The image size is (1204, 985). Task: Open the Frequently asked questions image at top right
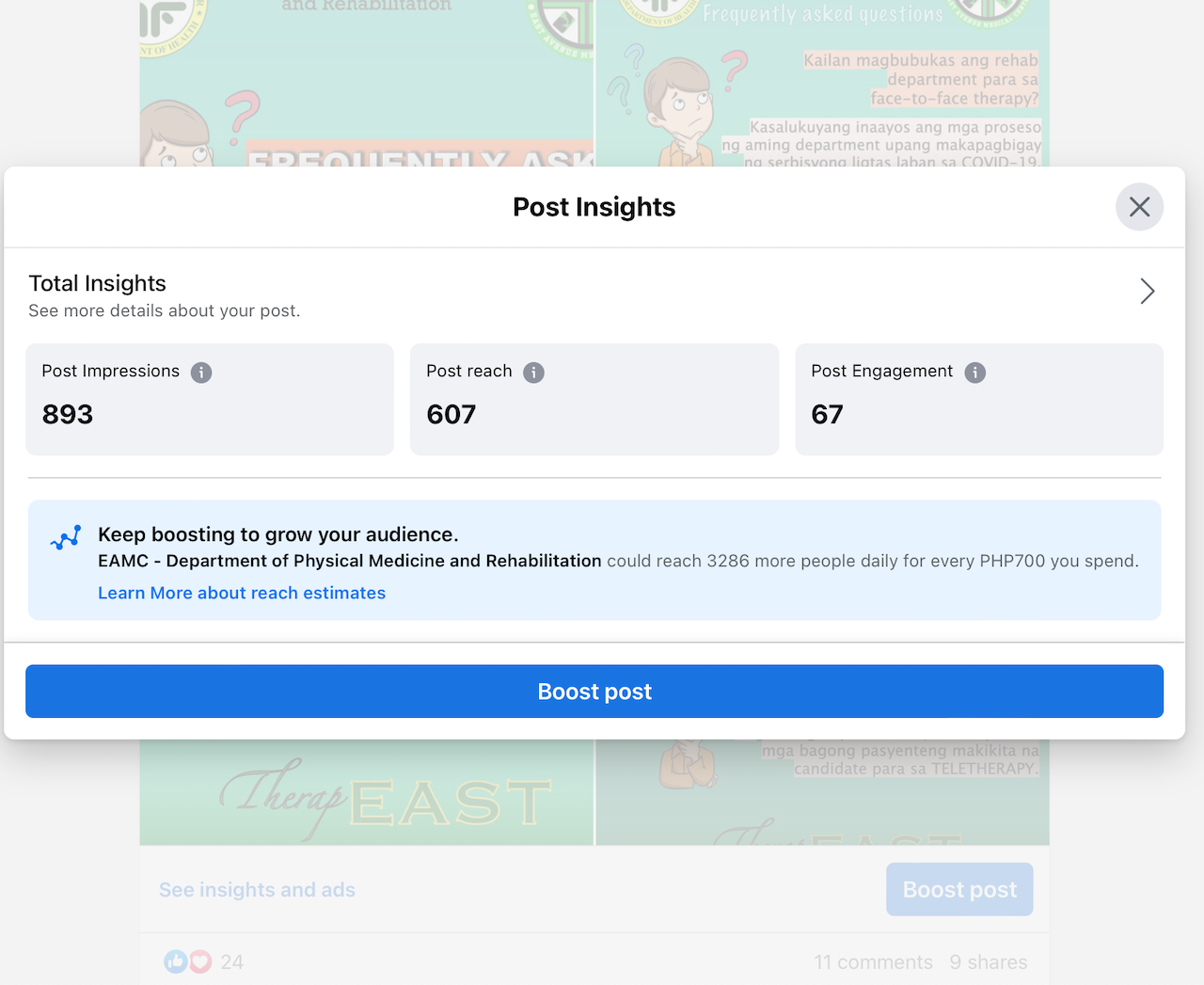click(822, 85)
